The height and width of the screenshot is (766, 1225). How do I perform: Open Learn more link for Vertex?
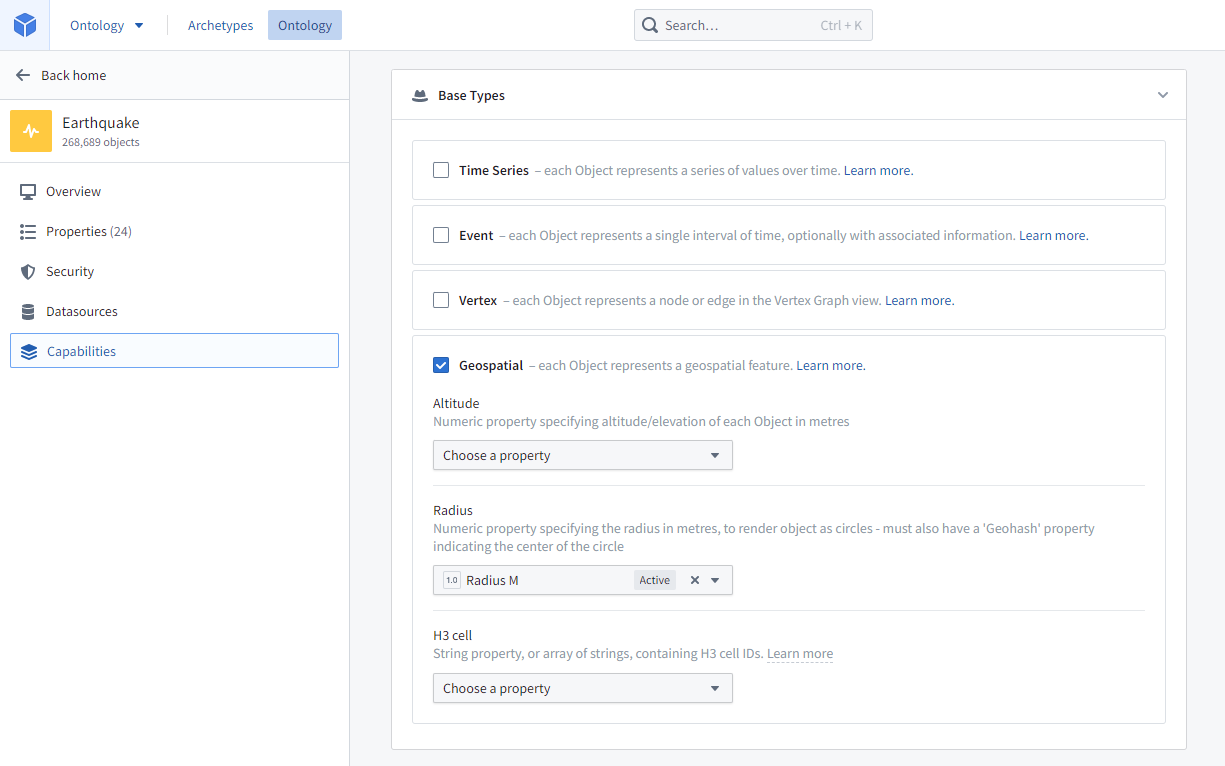click(919, 300)
